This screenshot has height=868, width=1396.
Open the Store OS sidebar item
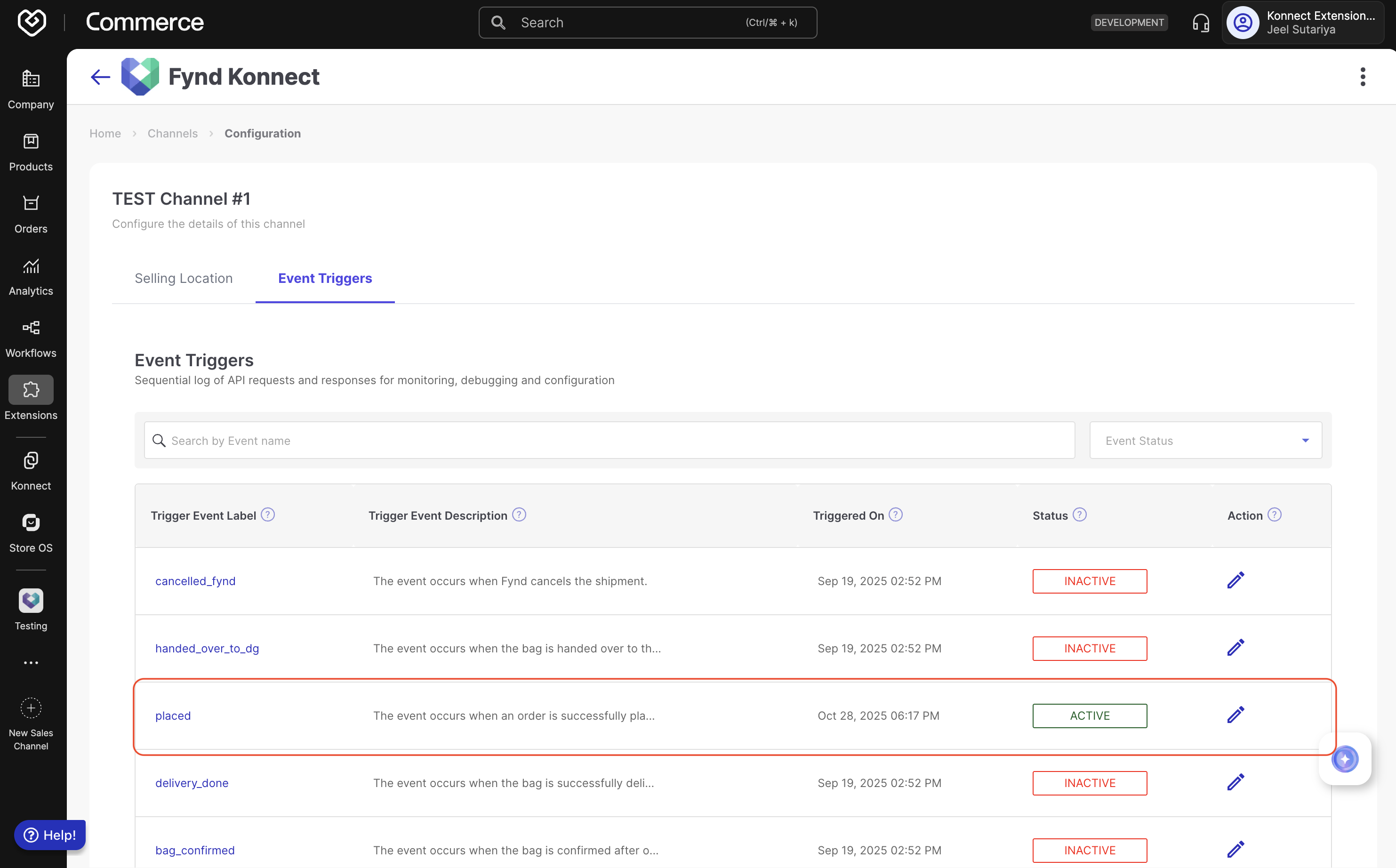click(31, 533)
